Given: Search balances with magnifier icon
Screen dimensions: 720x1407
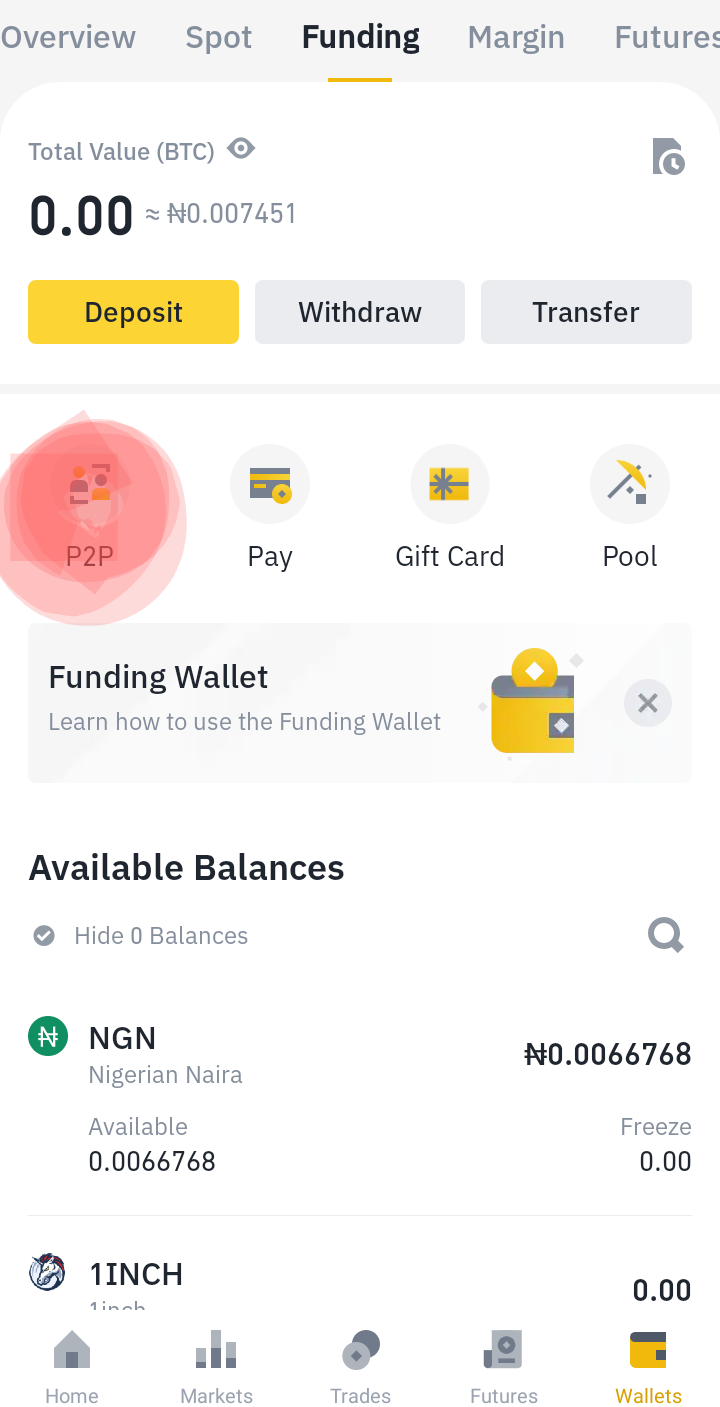Looking at the screenshot, I should point(665,936).
